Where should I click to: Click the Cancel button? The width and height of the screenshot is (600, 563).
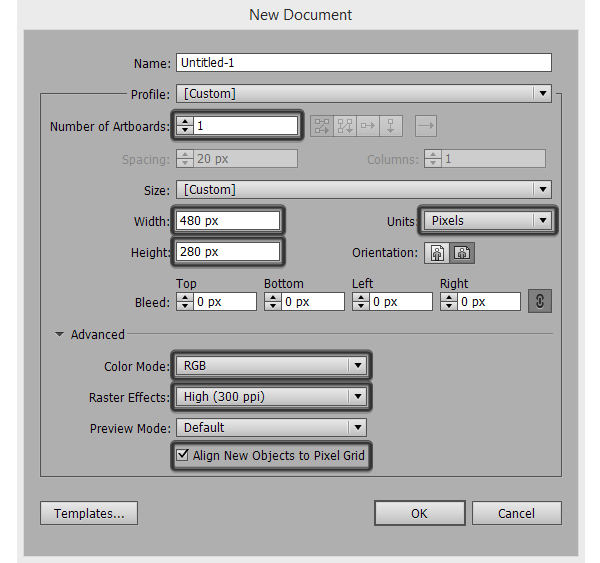pos(516,513)
